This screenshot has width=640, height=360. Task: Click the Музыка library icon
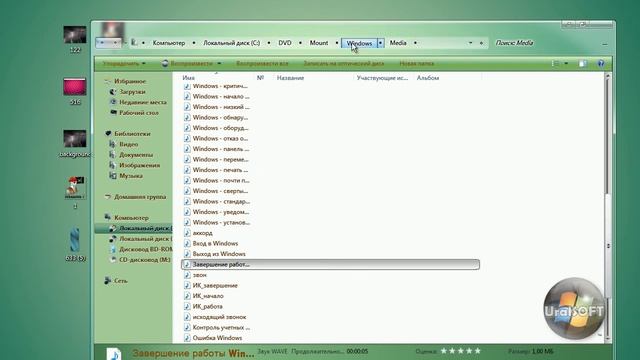coord(112,176)
